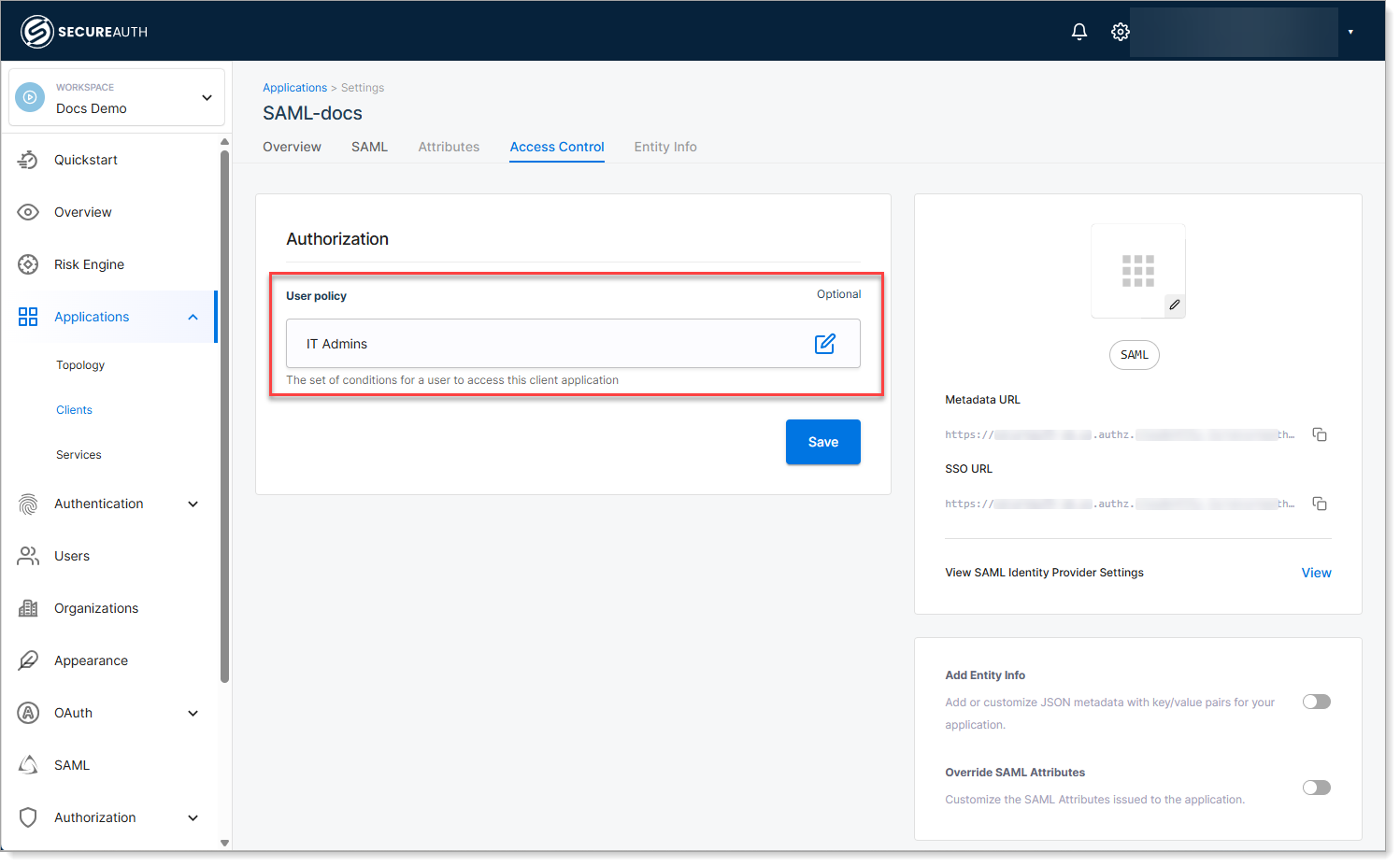This screenshot has height=866, width=1400.
Task: Edit the IT Admins user policy
Action: tap(825, 344)
